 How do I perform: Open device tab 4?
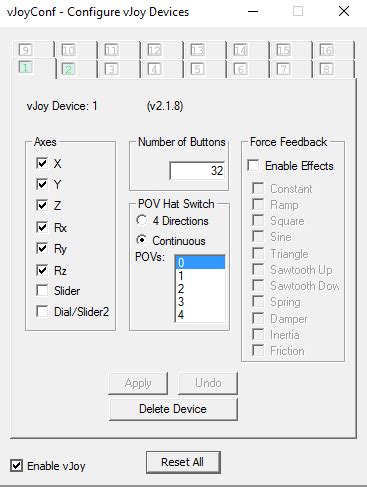click(x=162, y=69)
